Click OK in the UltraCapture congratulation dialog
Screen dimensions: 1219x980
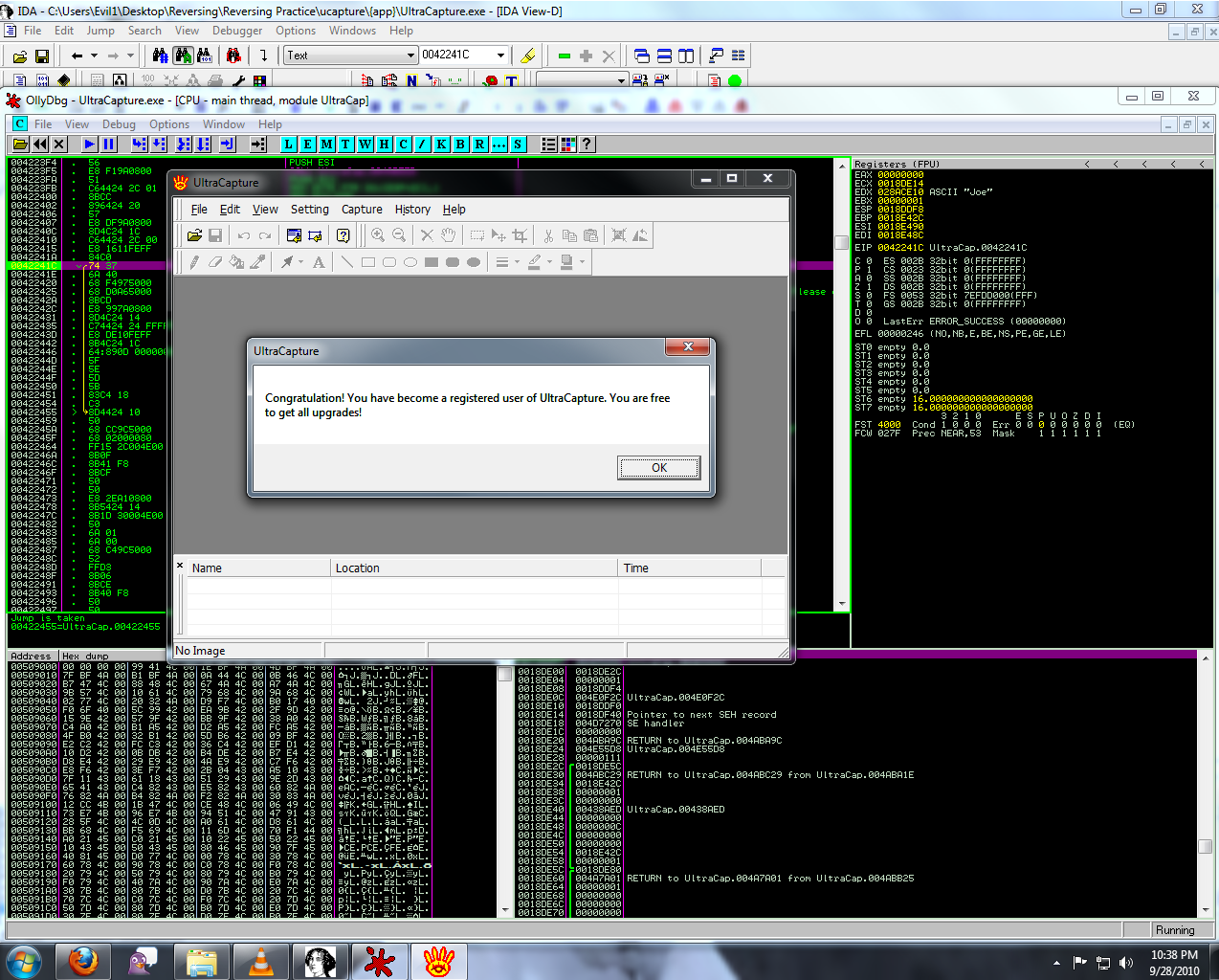pos(659,468)
